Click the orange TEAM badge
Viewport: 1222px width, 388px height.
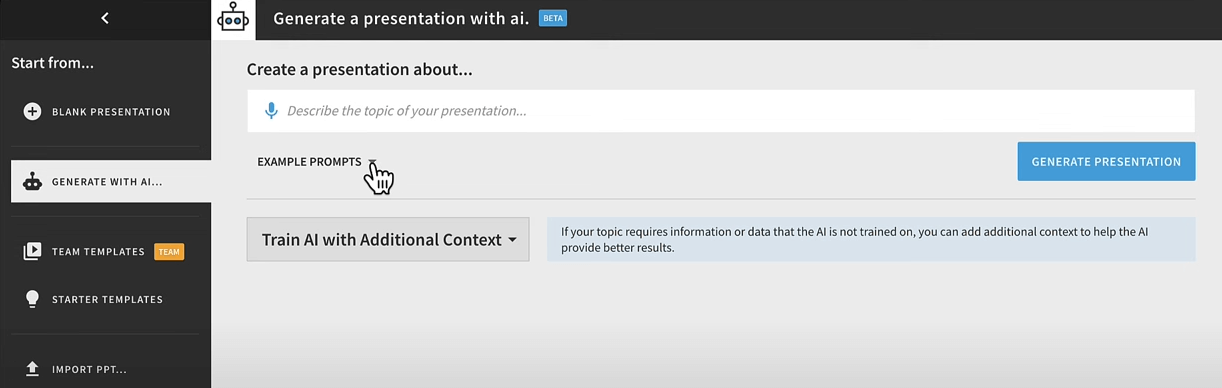coord(169,252)
